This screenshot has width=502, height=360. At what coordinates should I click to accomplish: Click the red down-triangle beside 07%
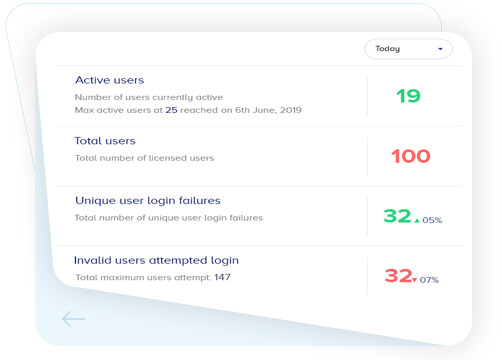pyautogui.click(x=414, y=280)
